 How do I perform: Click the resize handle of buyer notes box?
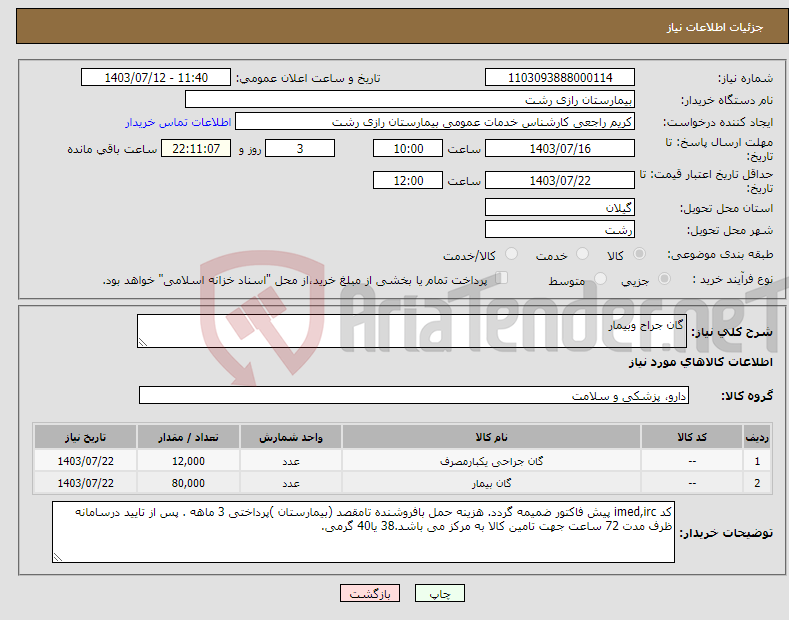[58, 557]
